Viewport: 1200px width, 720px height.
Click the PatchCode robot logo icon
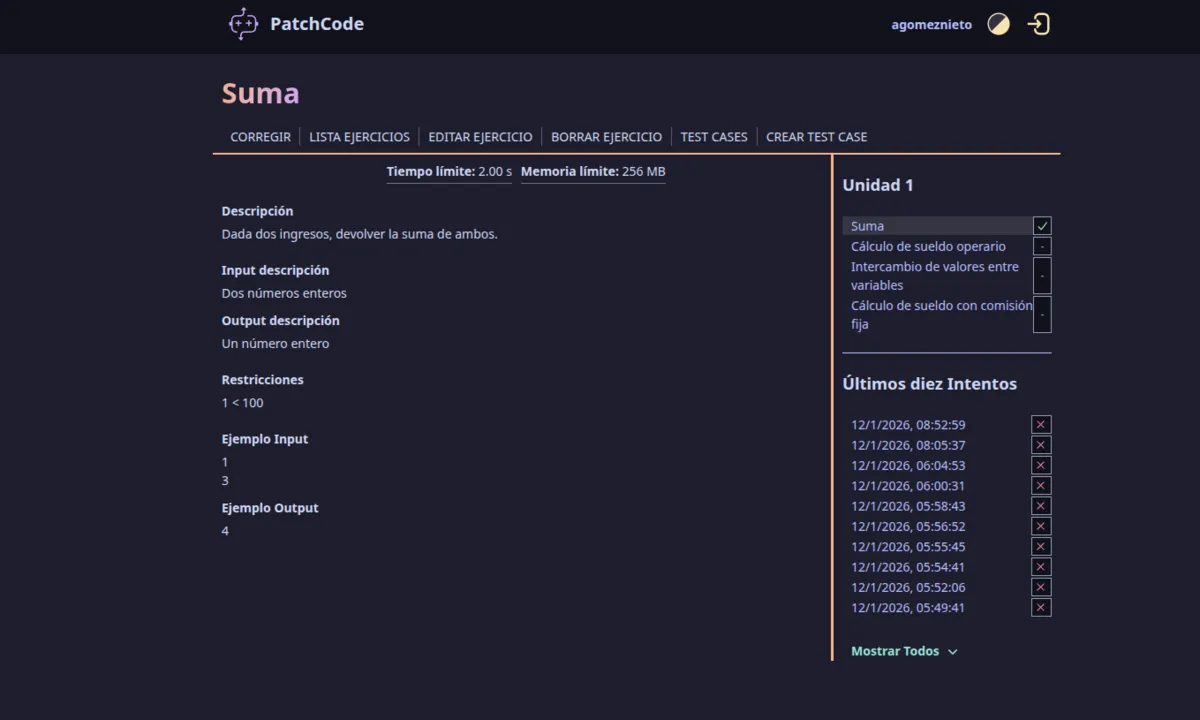click(x=243, y=24)
